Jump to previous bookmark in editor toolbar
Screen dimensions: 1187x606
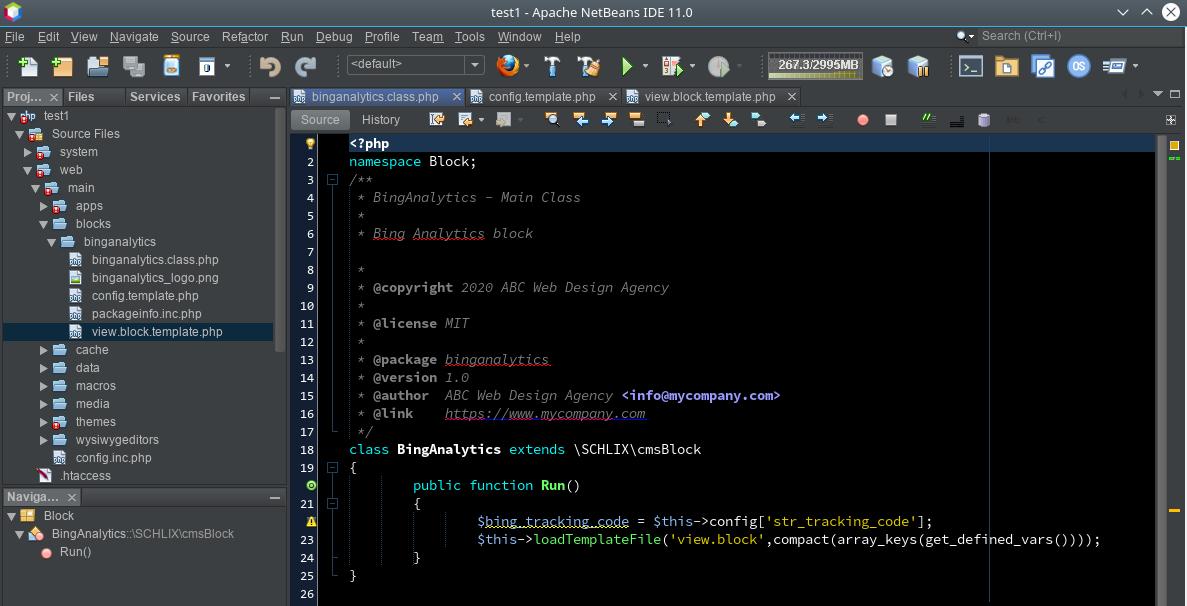point(702,120)
